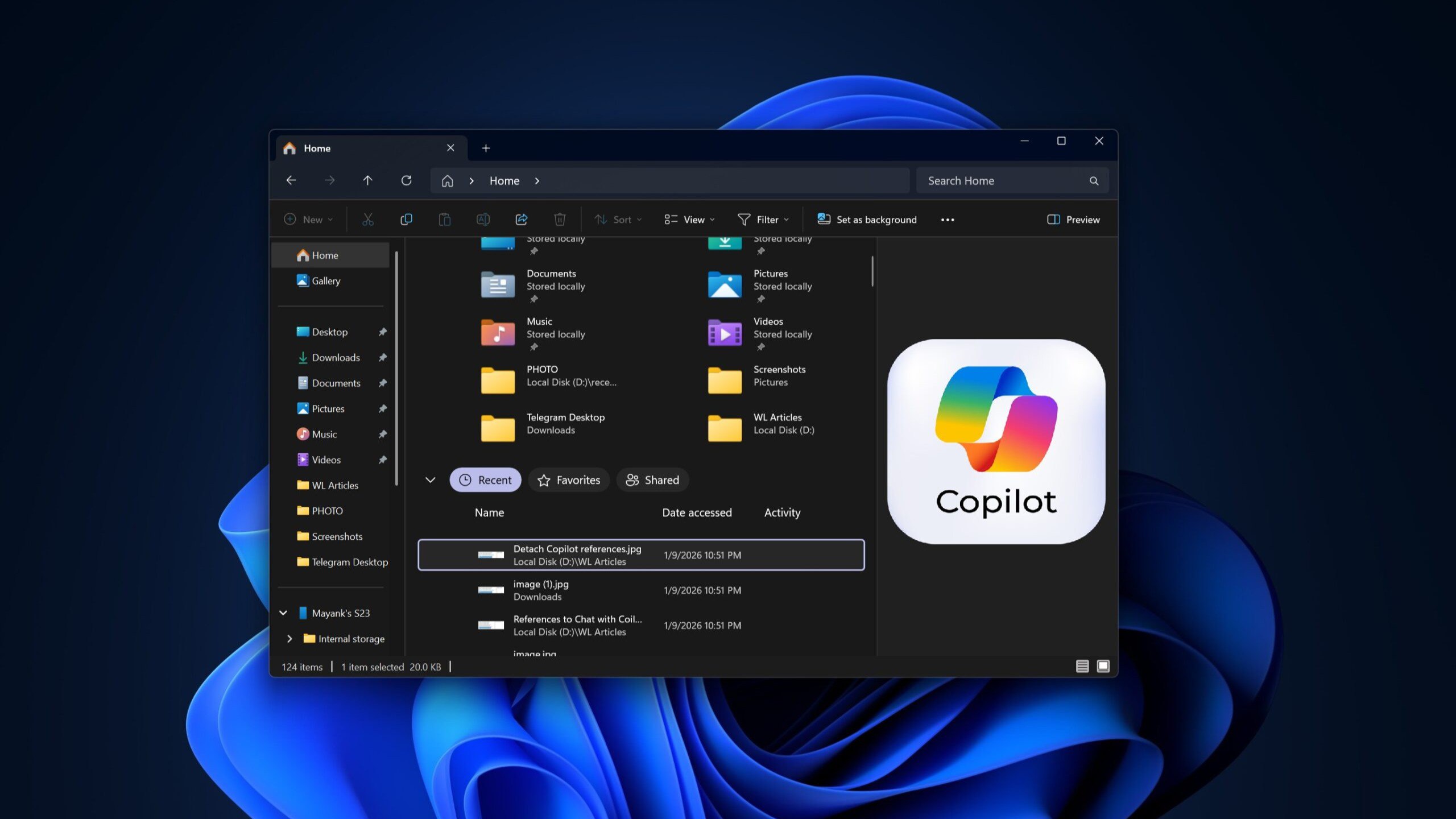Delete the selected file using the trash icon

(560, 219)
